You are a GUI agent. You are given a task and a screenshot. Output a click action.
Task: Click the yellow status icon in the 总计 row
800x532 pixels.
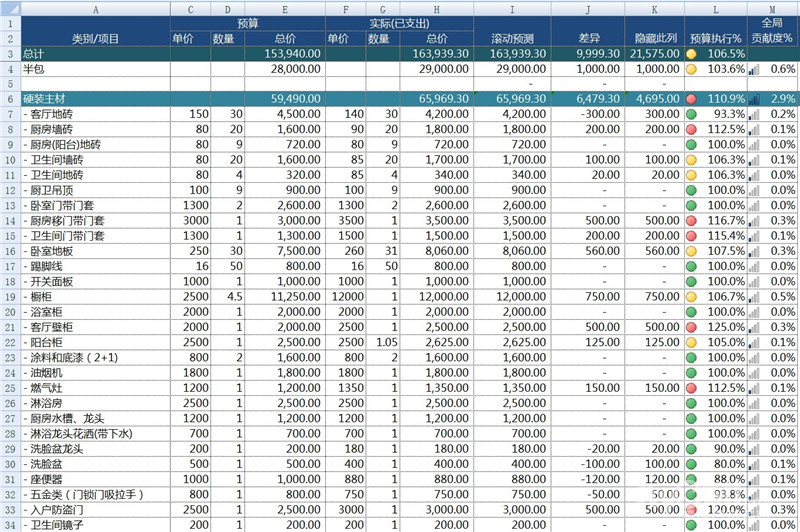coord(691,54)
